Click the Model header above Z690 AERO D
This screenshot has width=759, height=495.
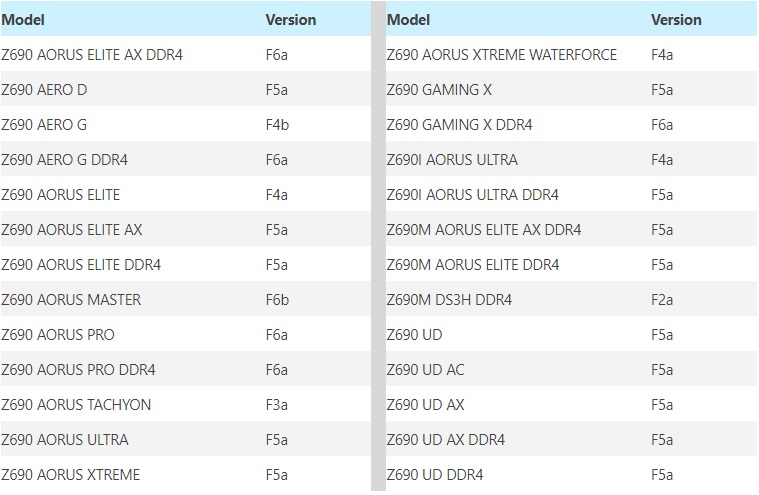pos(22,20)
